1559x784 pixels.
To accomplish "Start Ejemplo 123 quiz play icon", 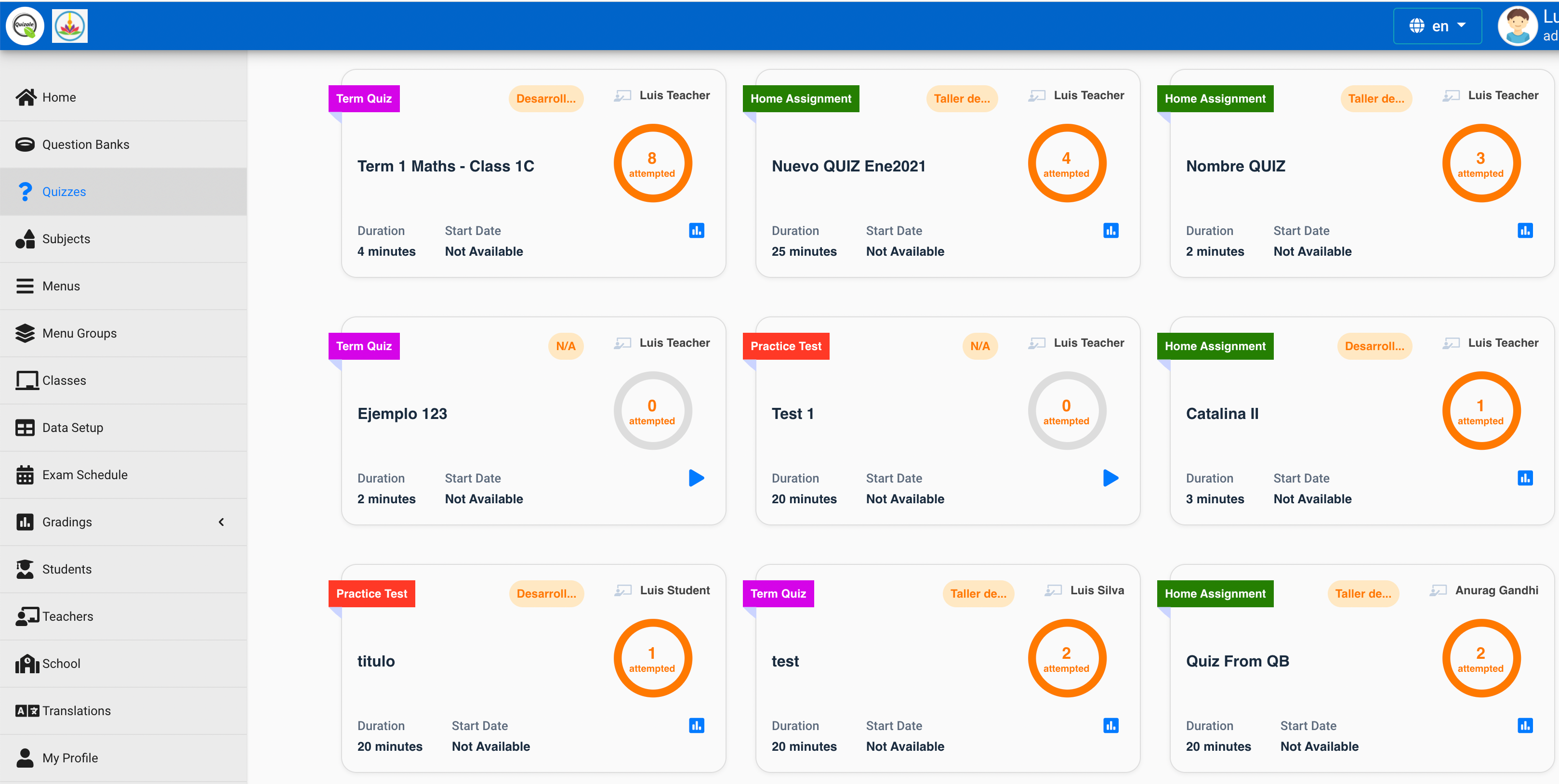I will coord(697,478).
